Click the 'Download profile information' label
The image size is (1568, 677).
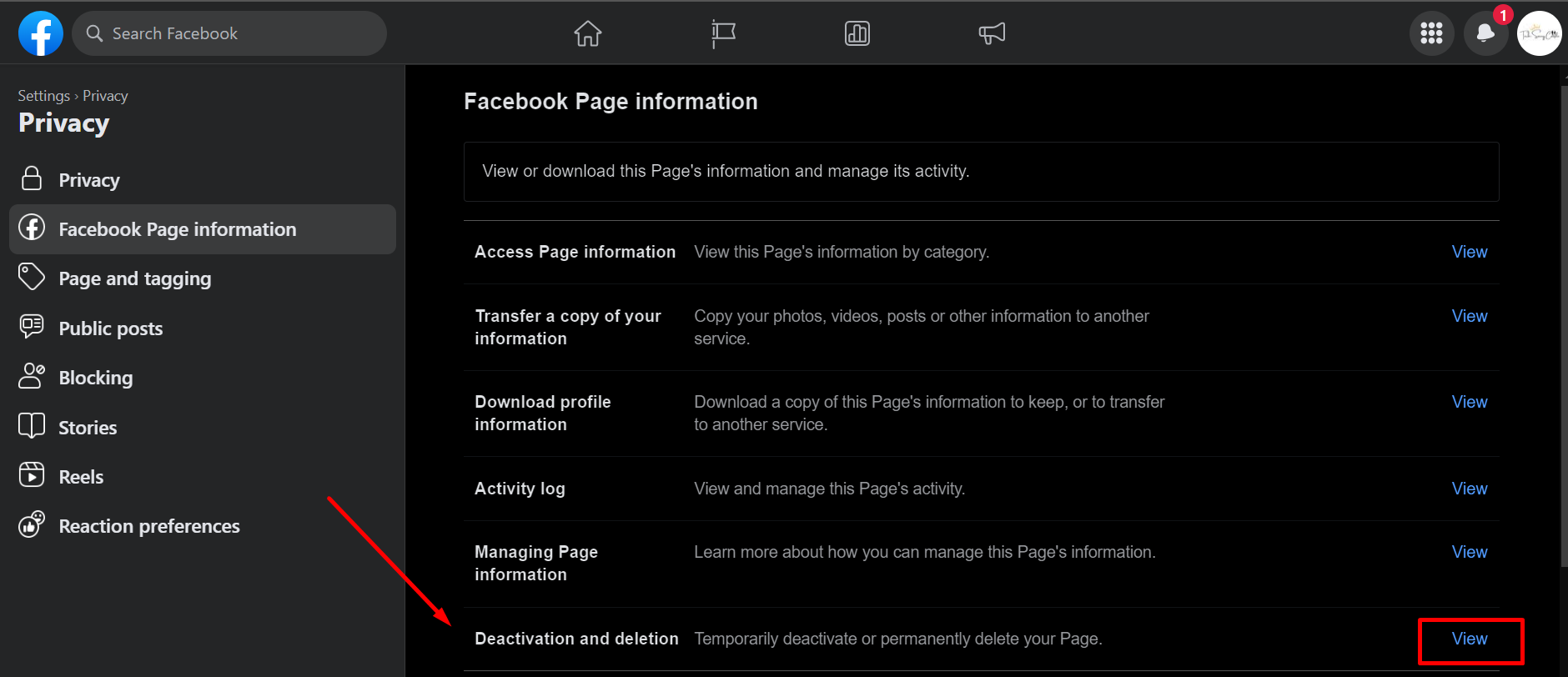coord(543,413)
